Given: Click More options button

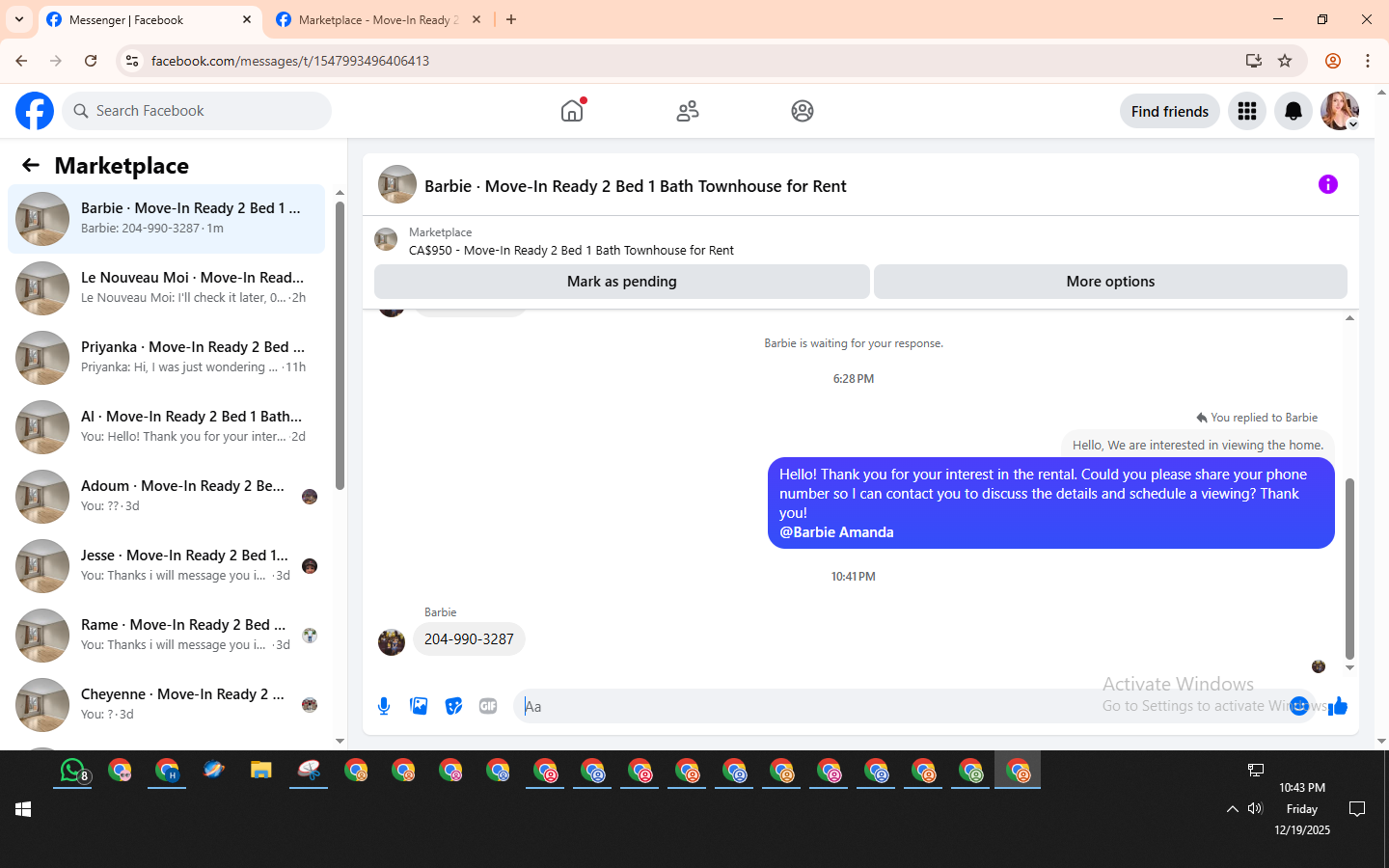Looking at the screenshot, I should 1110,282.
